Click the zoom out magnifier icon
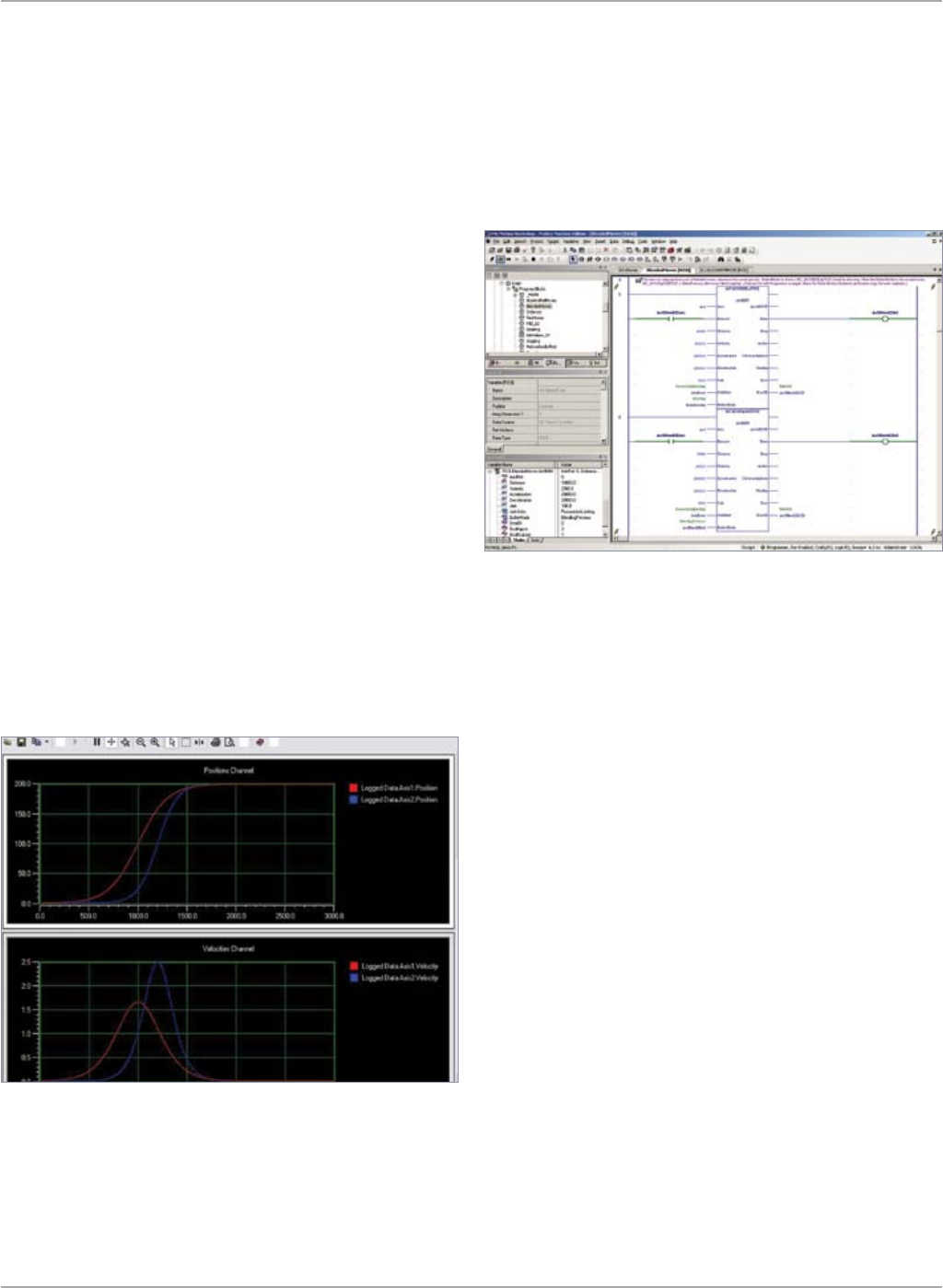 click(x=141, y=742)
